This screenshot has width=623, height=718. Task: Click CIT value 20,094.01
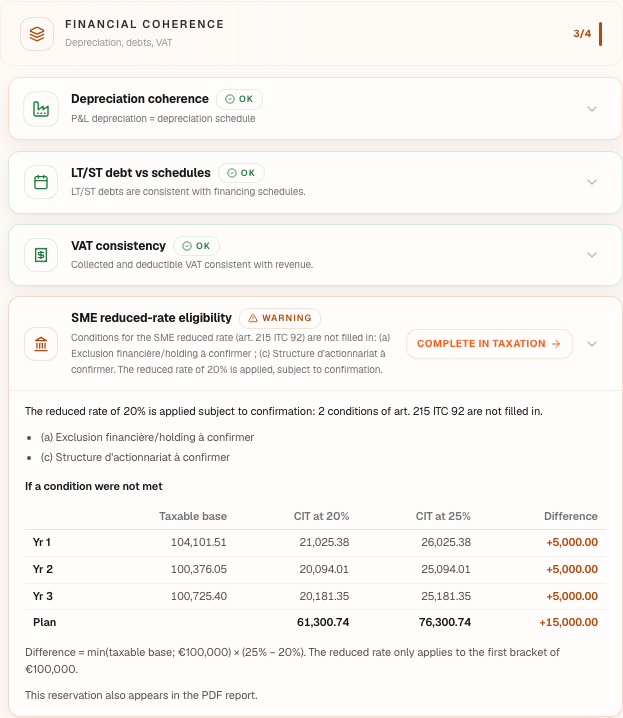tap(324, 570)
